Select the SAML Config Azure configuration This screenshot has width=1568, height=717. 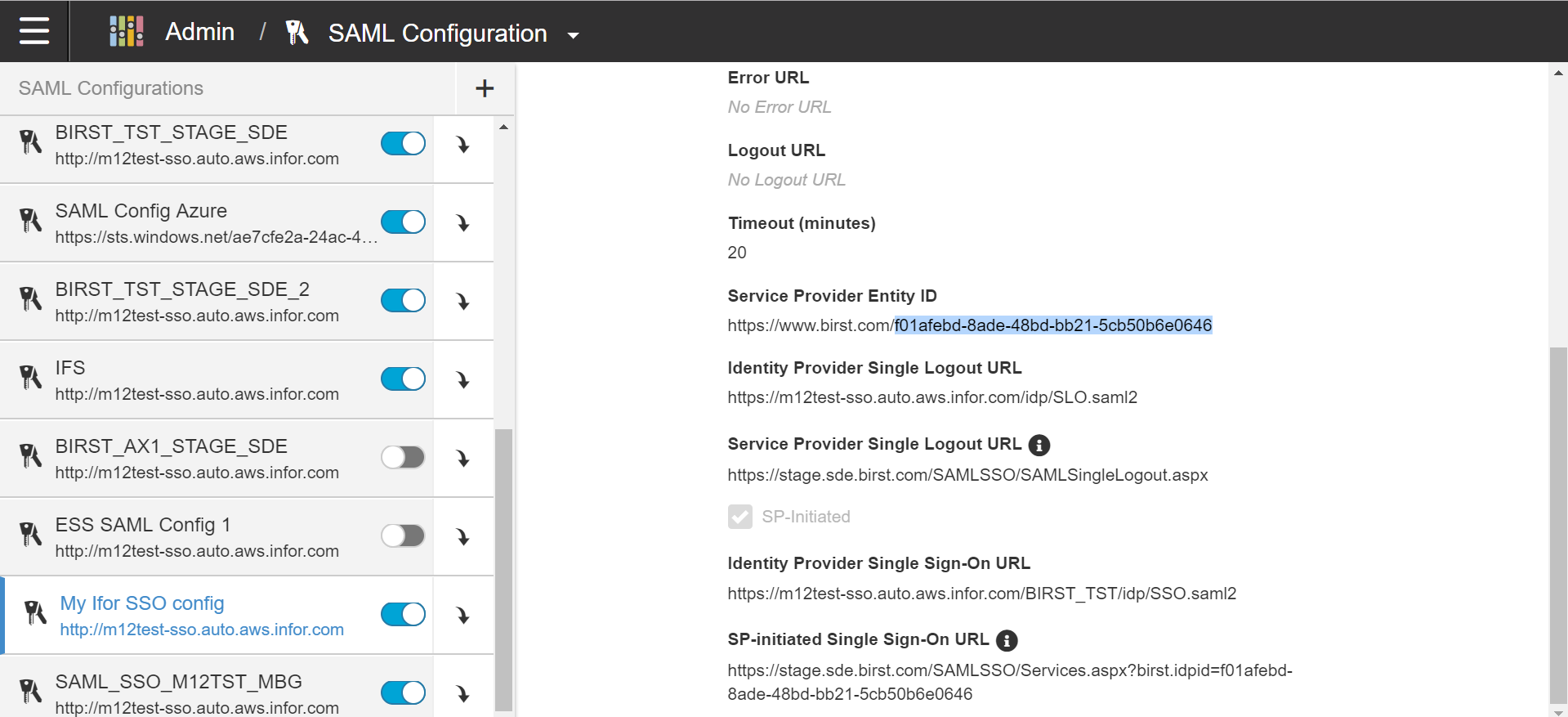(217, 223)
